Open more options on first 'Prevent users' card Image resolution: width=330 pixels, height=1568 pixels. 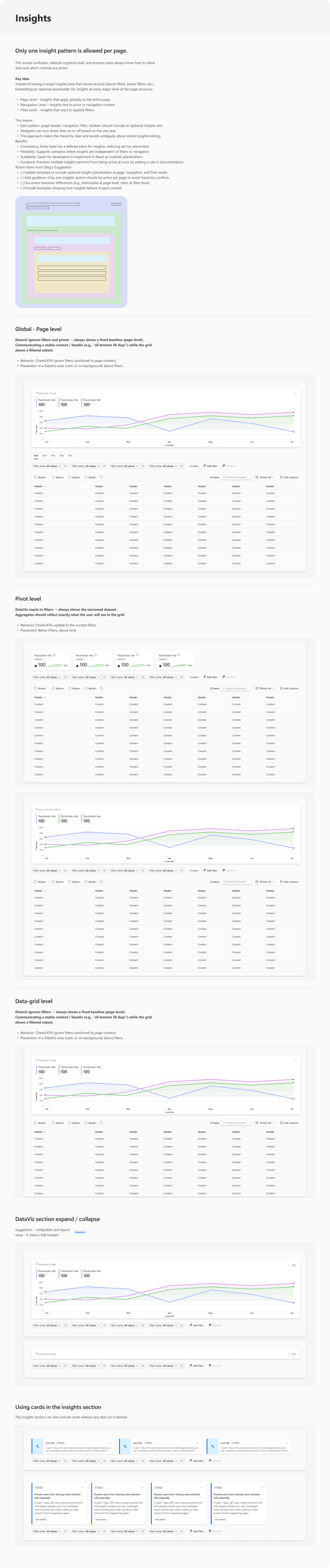[82, 1488]
